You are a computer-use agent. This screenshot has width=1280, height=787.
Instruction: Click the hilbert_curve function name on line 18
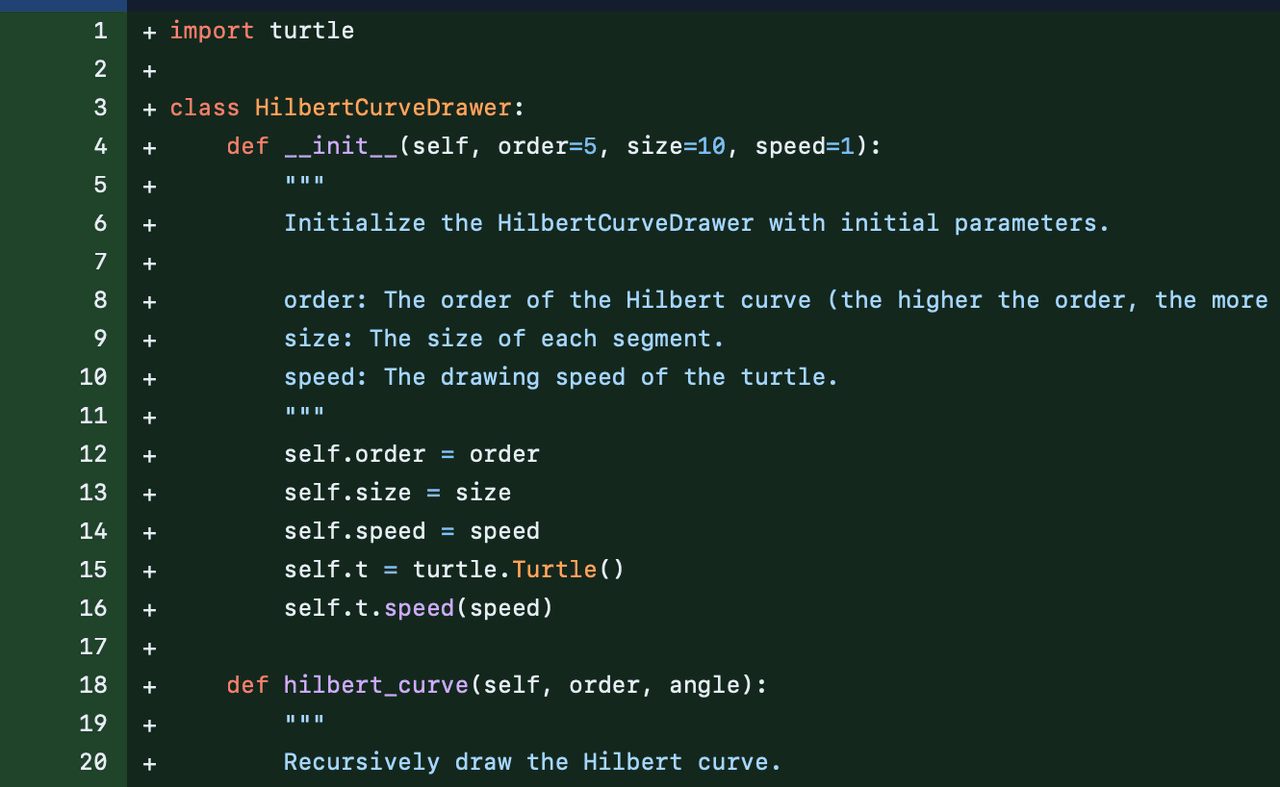(x=376, y=685)
